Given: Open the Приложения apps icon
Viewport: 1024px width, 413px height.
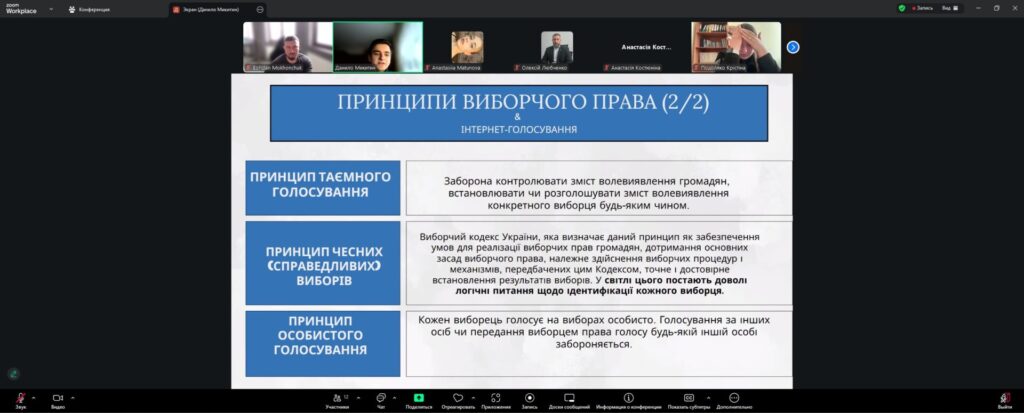Looking at the screenshot, I should tap(495, 398).
